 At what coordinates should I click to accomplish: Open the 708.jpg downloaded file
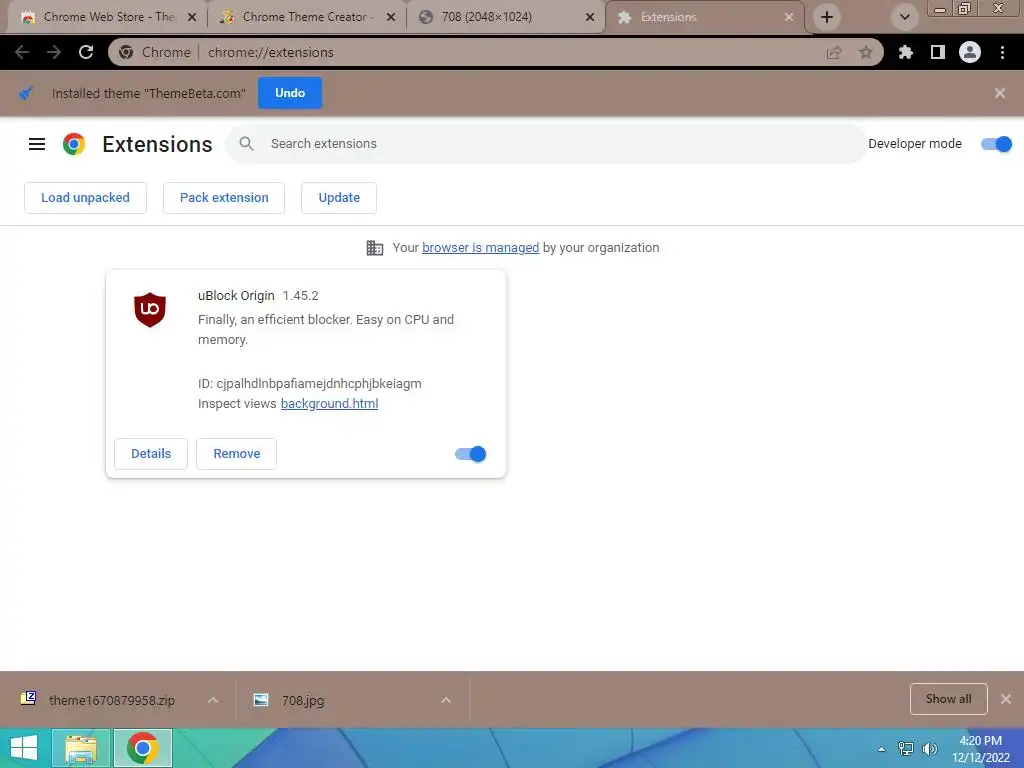tap(303, 700)
